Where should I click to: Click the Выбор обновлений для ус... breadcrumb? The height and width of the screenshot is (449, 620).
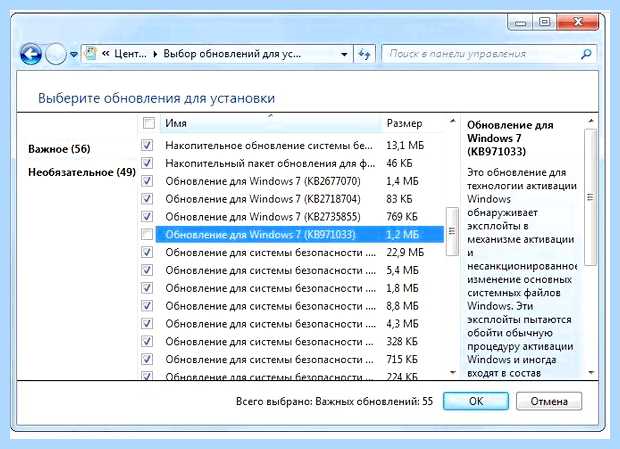click(x=232, y=54)
